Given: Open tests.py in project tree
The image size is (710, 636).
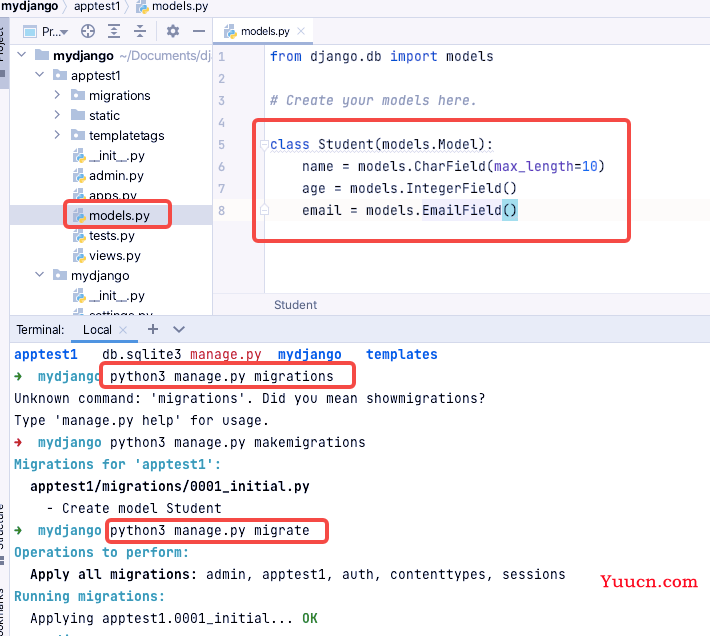Looking at the screenshot, I should (x=111, y=236).
